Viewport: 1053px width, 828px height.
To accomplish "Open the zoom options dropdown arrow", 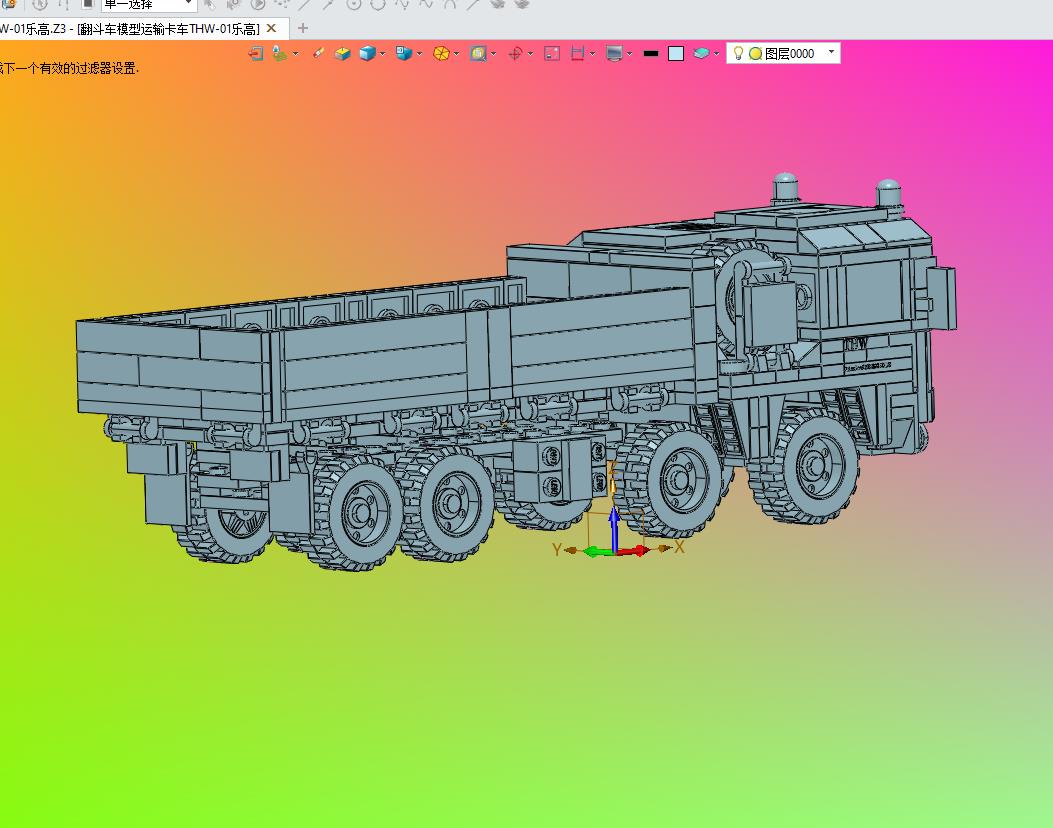I will tap(494, 54).
